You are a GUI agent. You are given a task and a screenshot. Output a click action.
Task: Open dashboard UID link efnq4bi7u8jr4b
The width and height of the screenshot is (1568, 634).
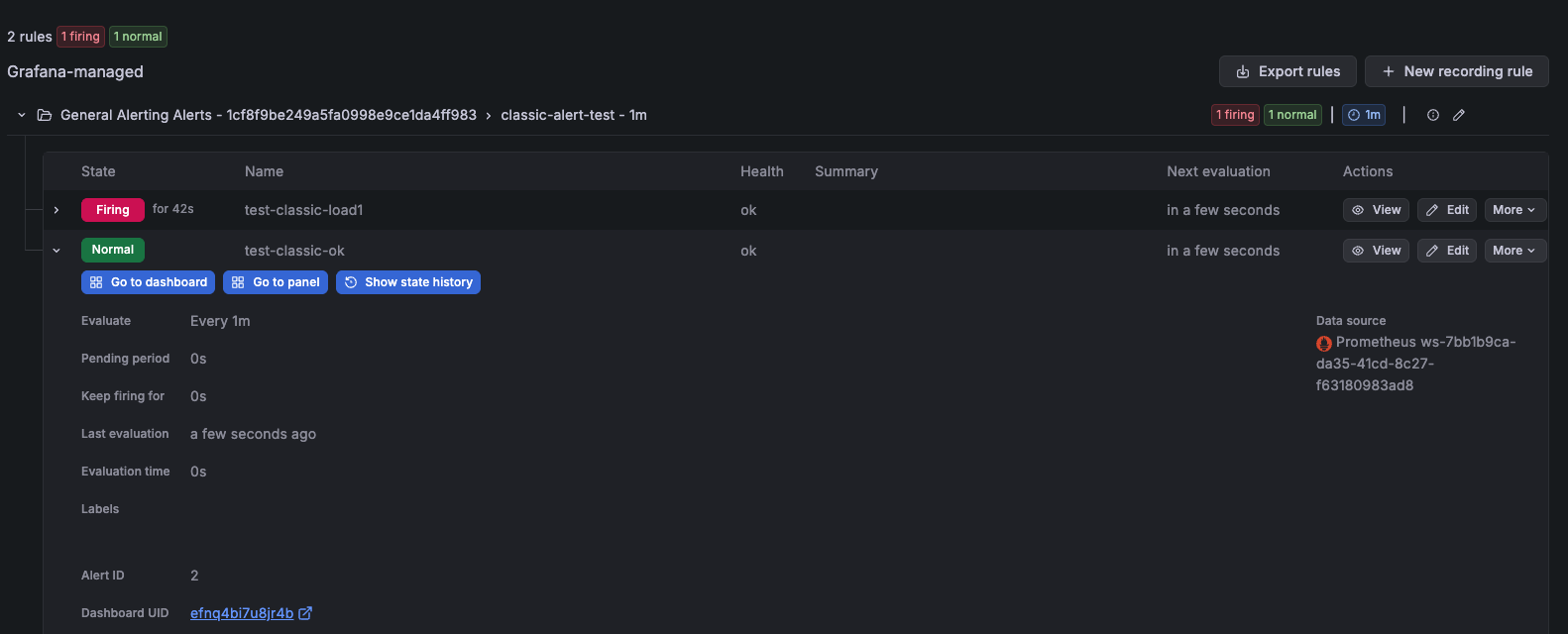(242, 613)
